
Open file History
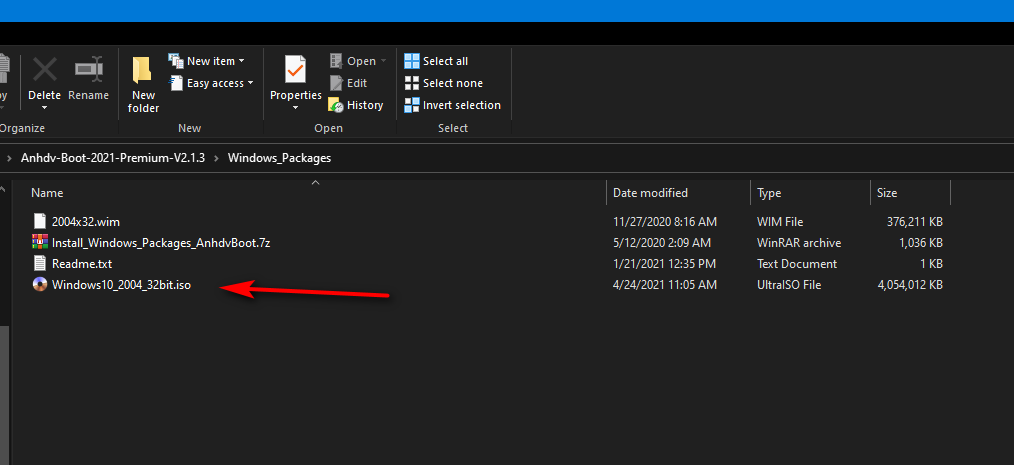pyautogui.click(x=356, y=105)
